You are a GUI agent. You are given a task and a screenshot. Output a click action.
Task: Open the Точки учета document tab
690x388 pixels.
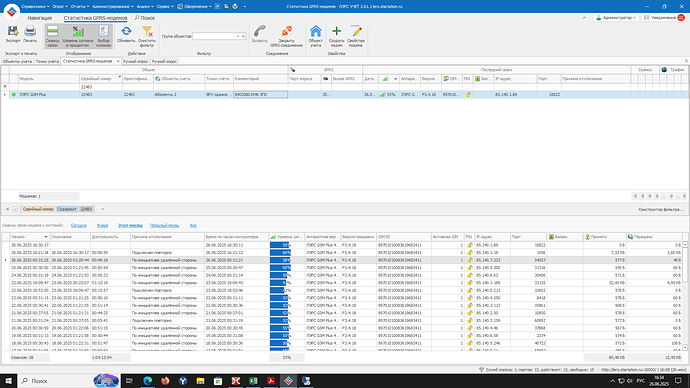(47, 61)
